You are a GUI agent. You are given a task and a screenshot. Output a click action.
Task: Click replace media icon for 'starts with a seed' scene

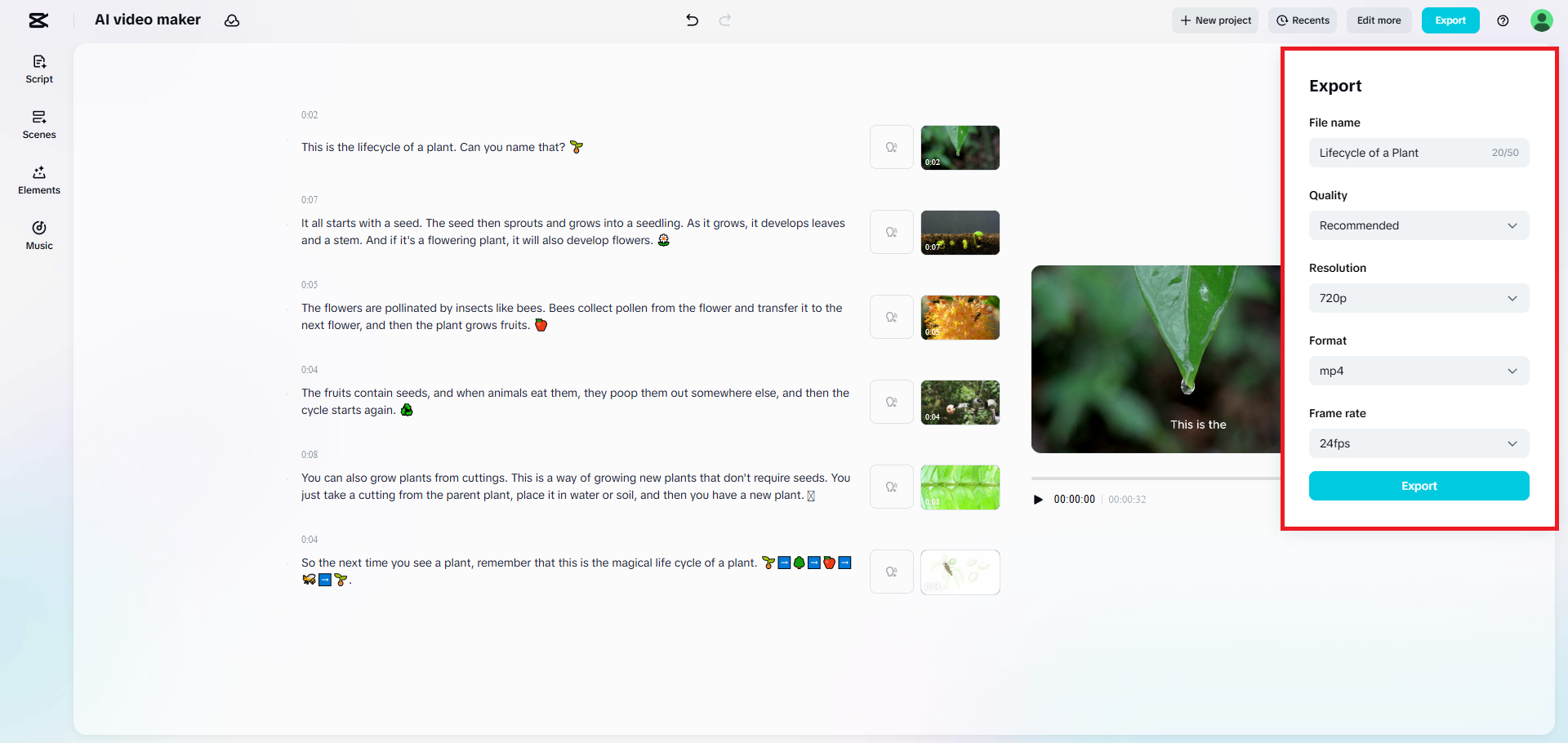[x=892, y=233]
